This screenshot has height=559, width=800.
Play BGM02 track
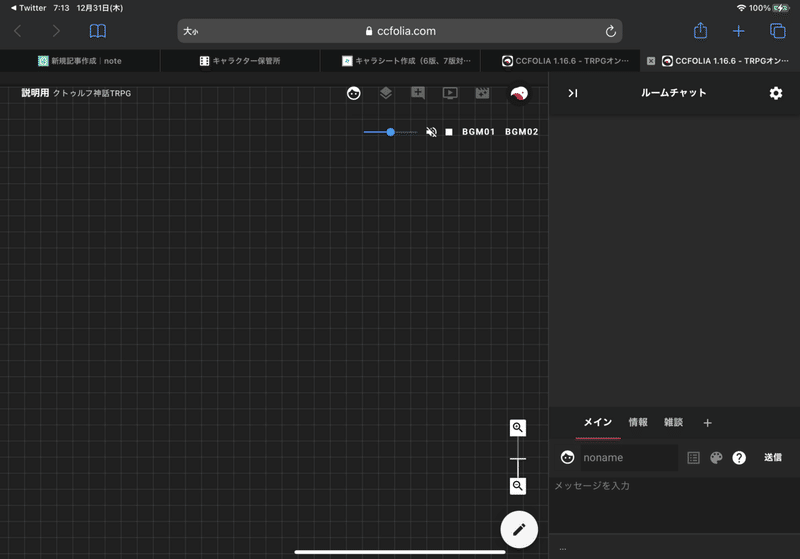[521, 132]
